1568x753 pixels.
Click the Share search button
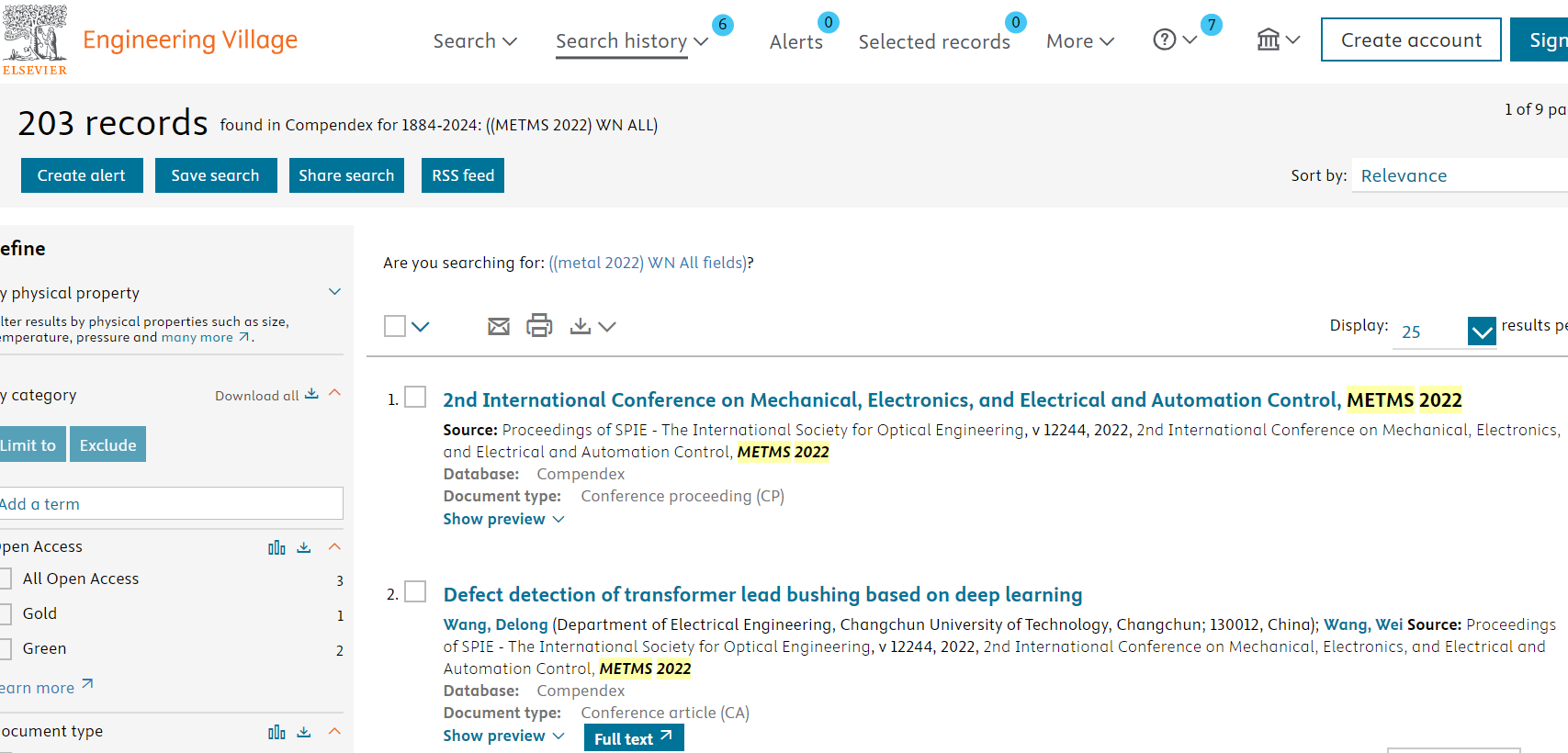pos(346,175)
